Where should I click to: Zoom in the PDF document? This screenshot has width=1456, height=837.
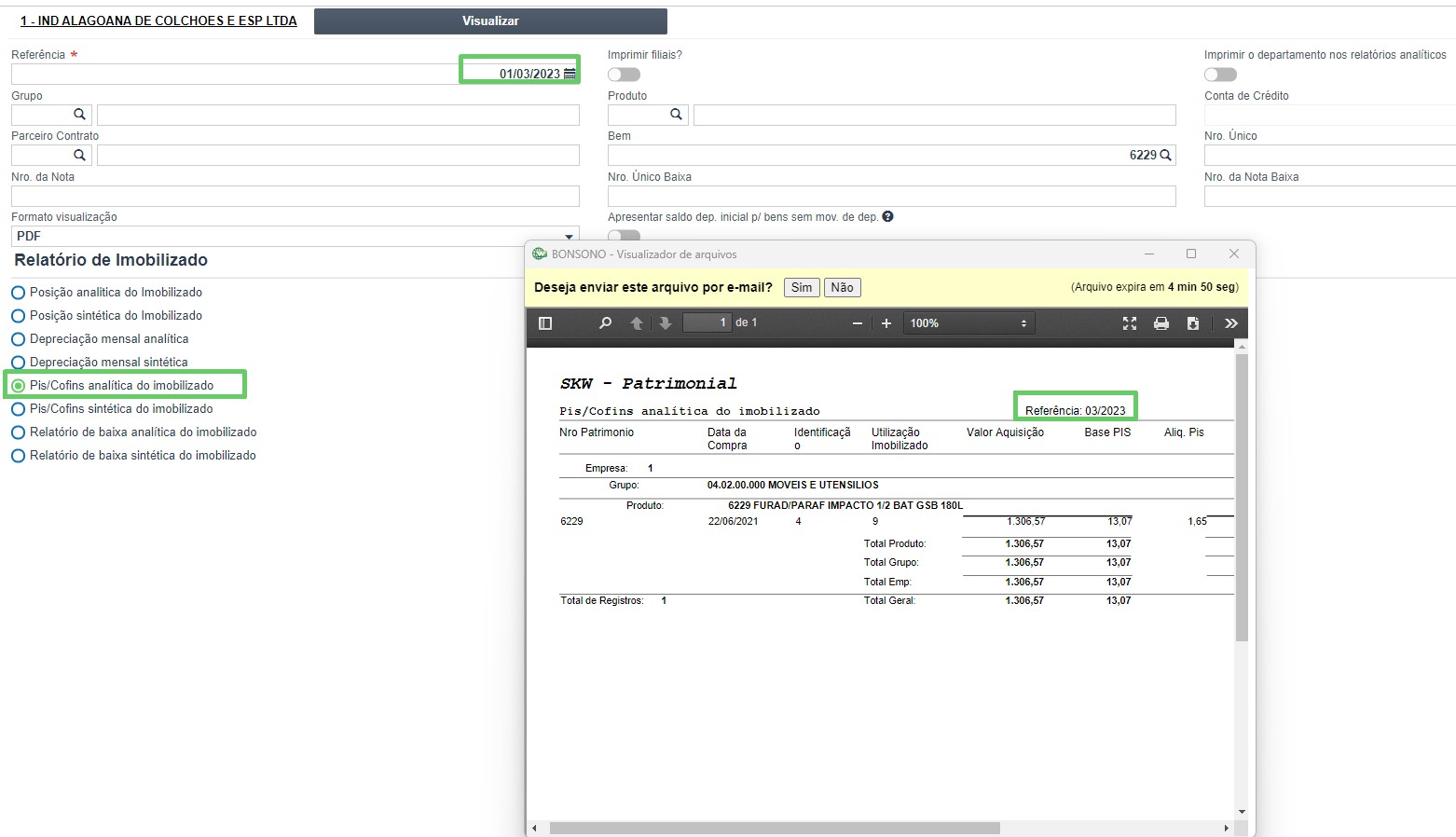(x=886, y=323)
